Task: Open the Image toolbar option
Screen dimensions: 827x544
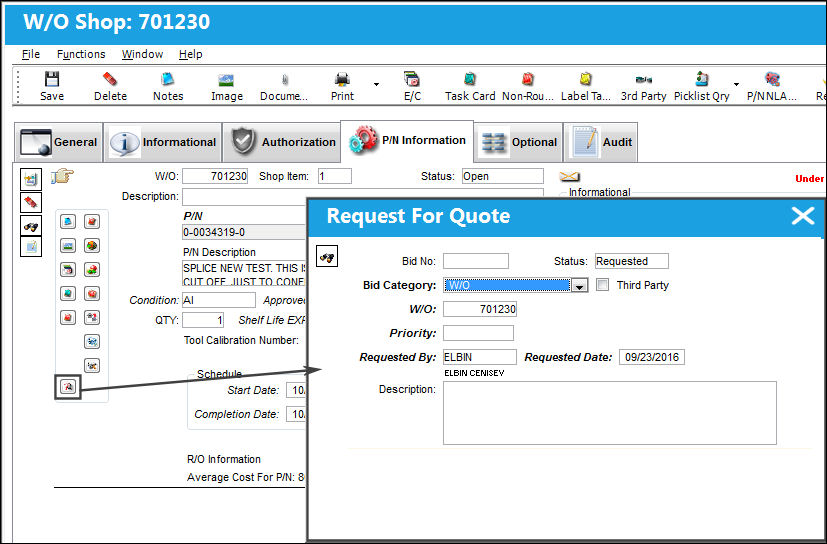Action: tap(227, 87)
